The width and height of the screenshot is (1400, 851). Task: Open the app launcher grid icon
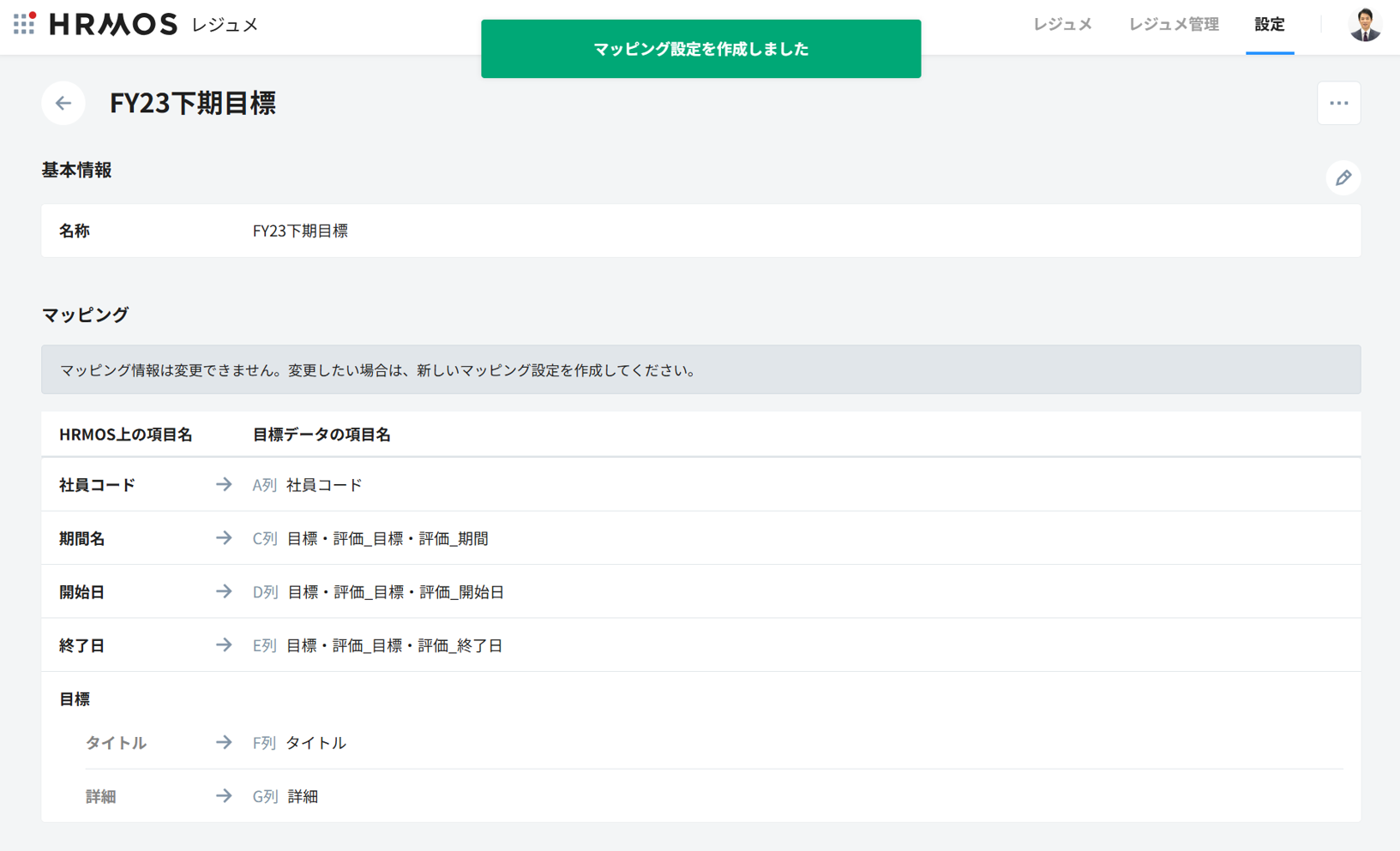pyautogui.click(x=24, y=24)
